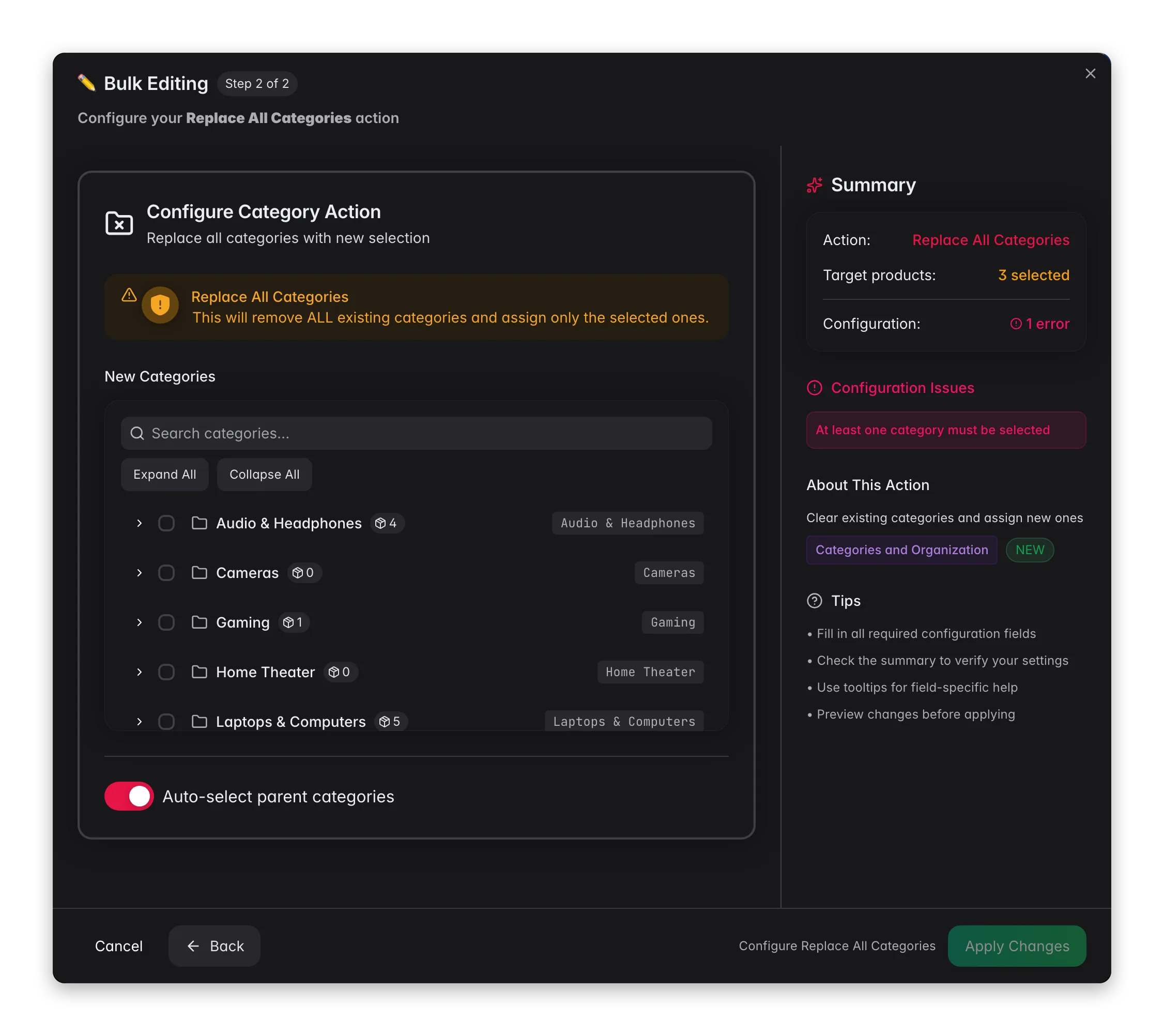Go Back to the previous step
The image size is (1164, 1036).
(x=215, y=946)
